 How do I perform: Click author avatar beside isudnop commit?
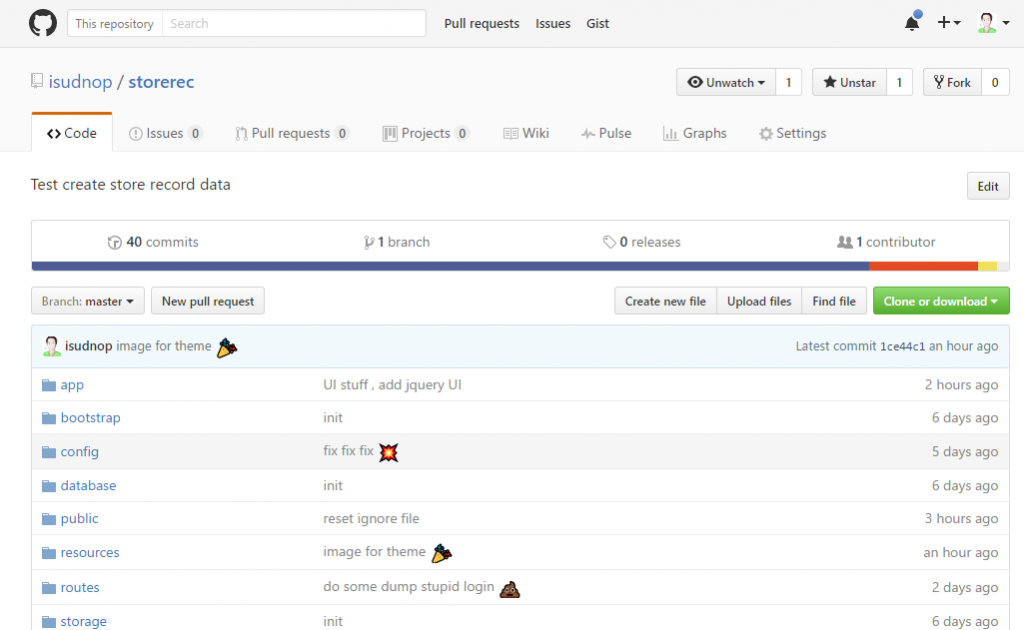tap(52, 346)
